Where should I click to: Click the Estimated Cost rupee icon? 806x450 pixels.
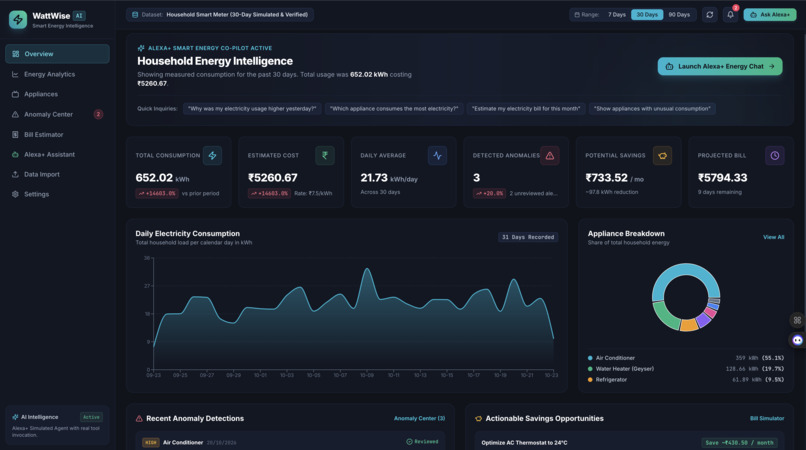pos(325,155)
